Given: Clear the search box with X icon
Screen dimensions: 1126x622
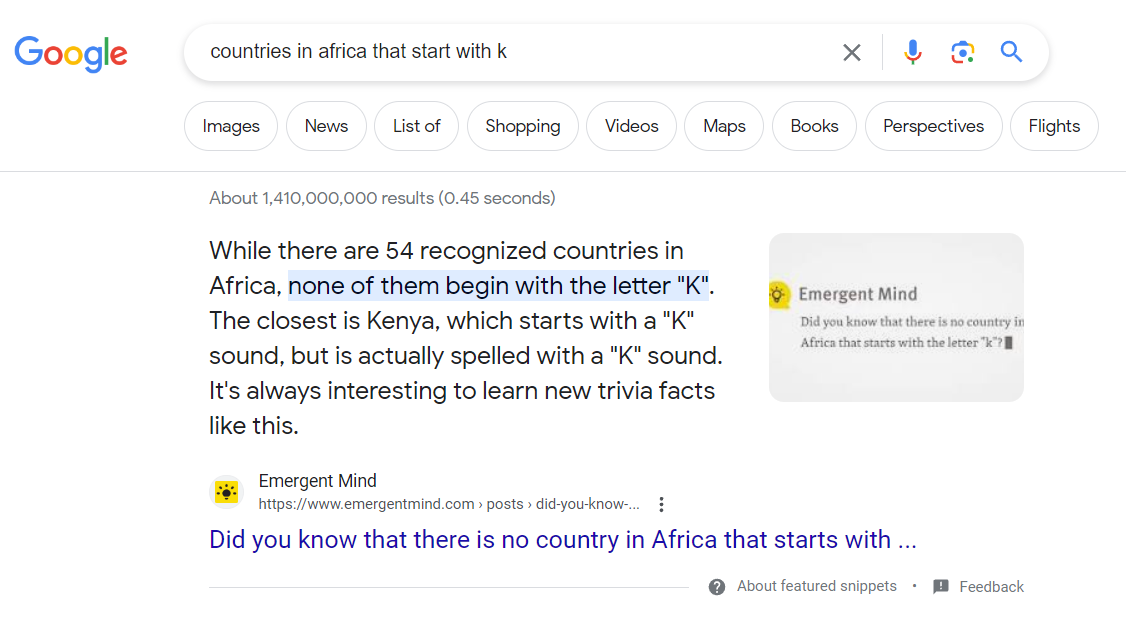Looking at the screenshot, I should 852,52.
